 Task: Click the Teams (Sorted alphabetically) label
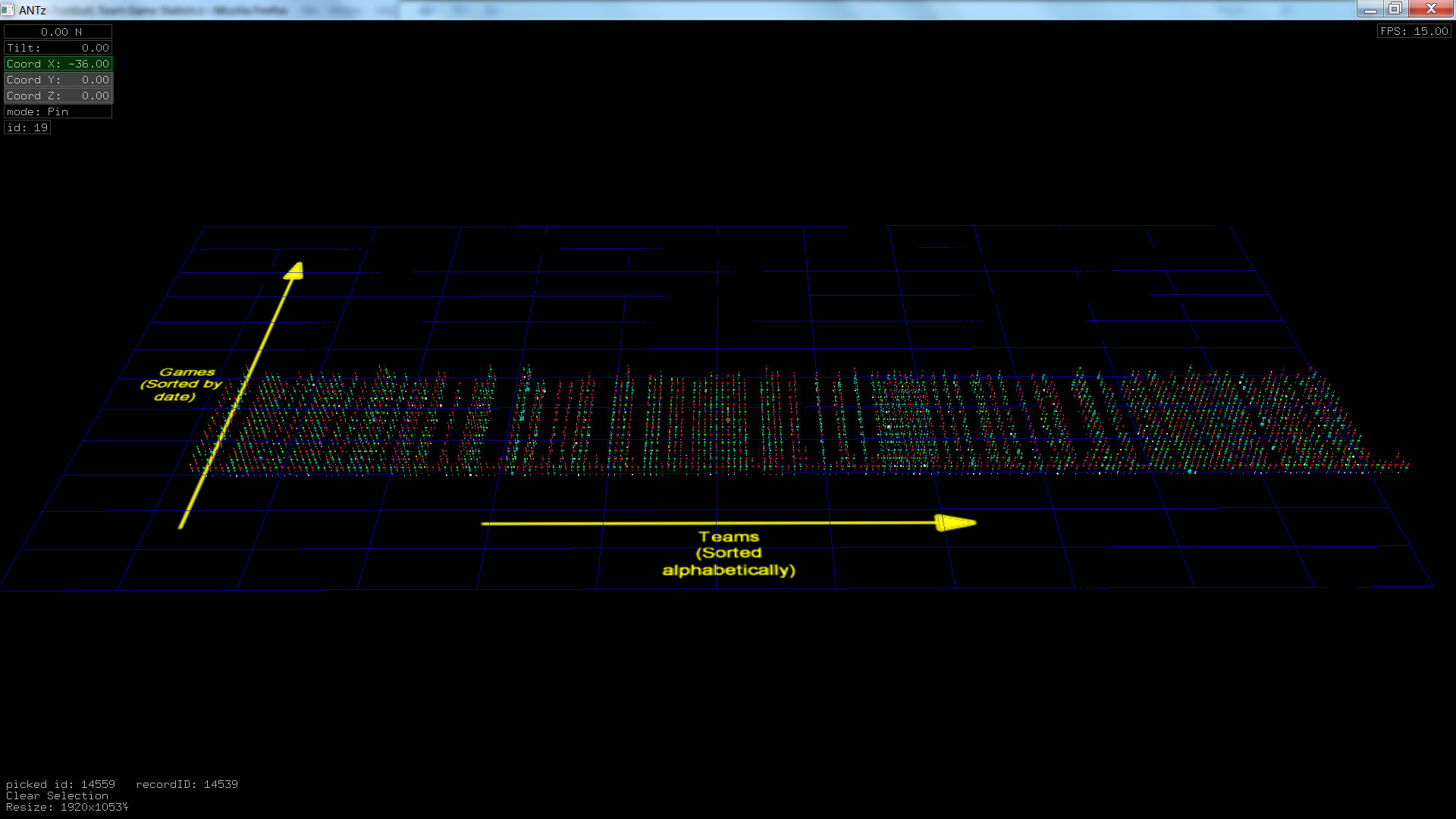coord(729,554)
